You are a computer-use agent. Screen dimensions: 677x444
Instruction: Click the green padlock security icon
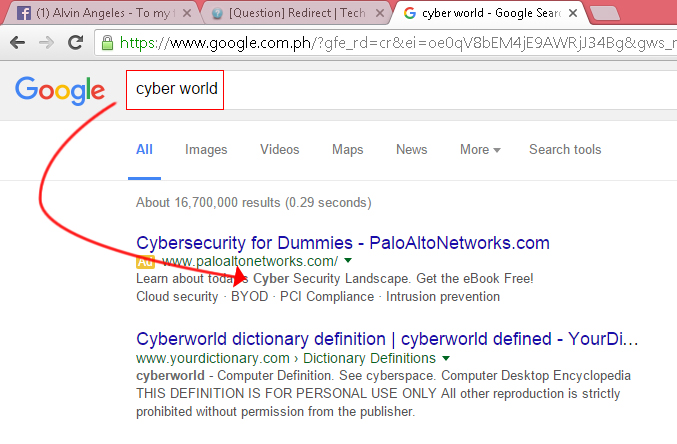(x=107, y=43)
